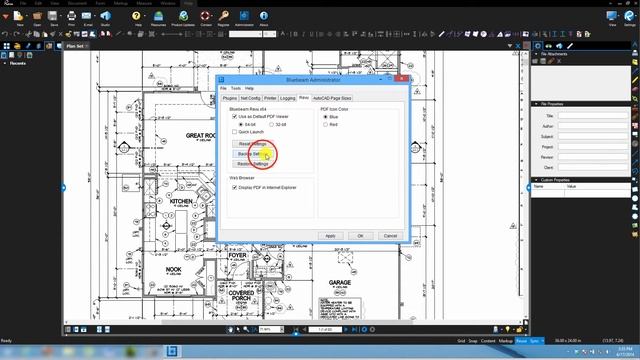Open Revu Settings icon at top right
The image size is (640, 360).
pos(629,16)
